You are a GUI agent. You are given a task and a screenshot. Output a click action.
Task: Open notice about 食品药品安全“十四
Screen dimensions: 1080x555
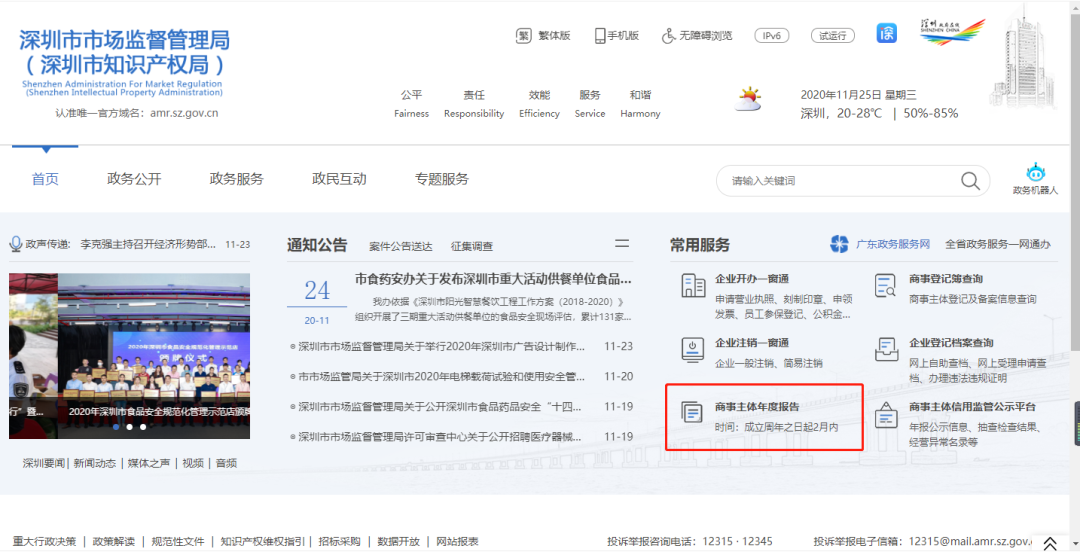pyautogui.click(x=439, y=407)
